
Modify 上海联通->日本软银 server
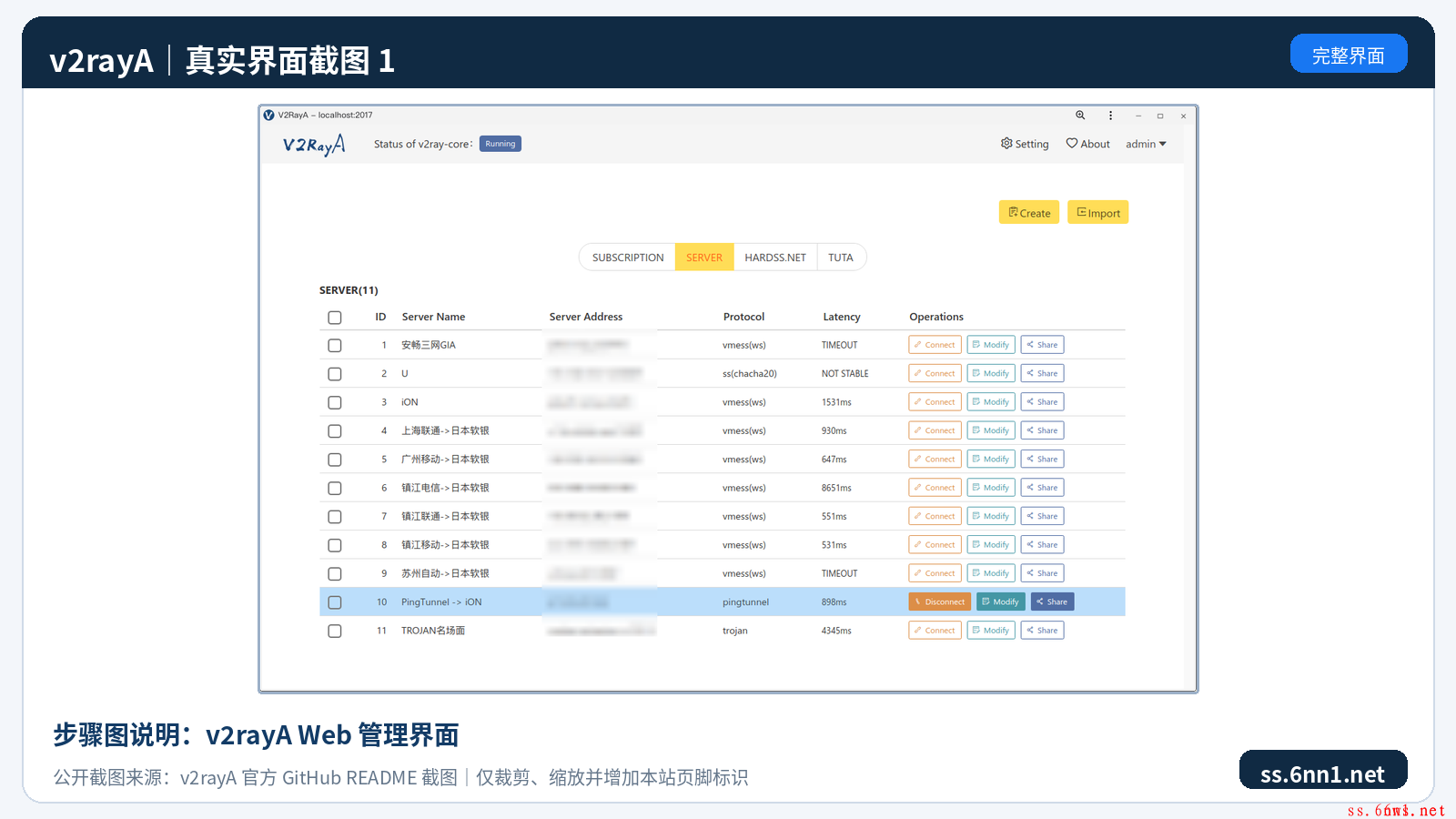991,430
